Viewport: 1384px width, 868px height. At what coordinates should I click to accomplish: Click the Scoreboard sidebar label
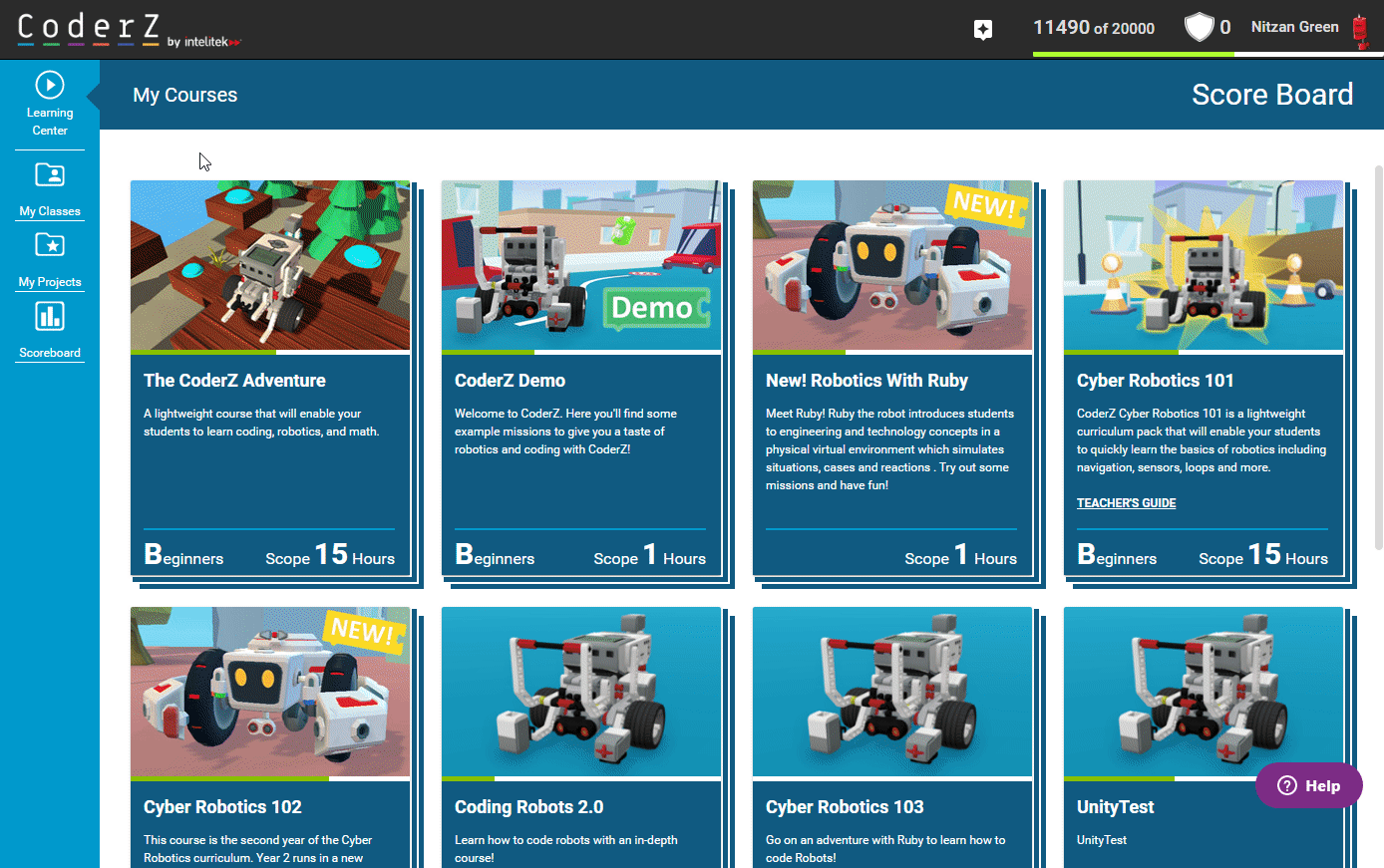click(x=50, y=353)
